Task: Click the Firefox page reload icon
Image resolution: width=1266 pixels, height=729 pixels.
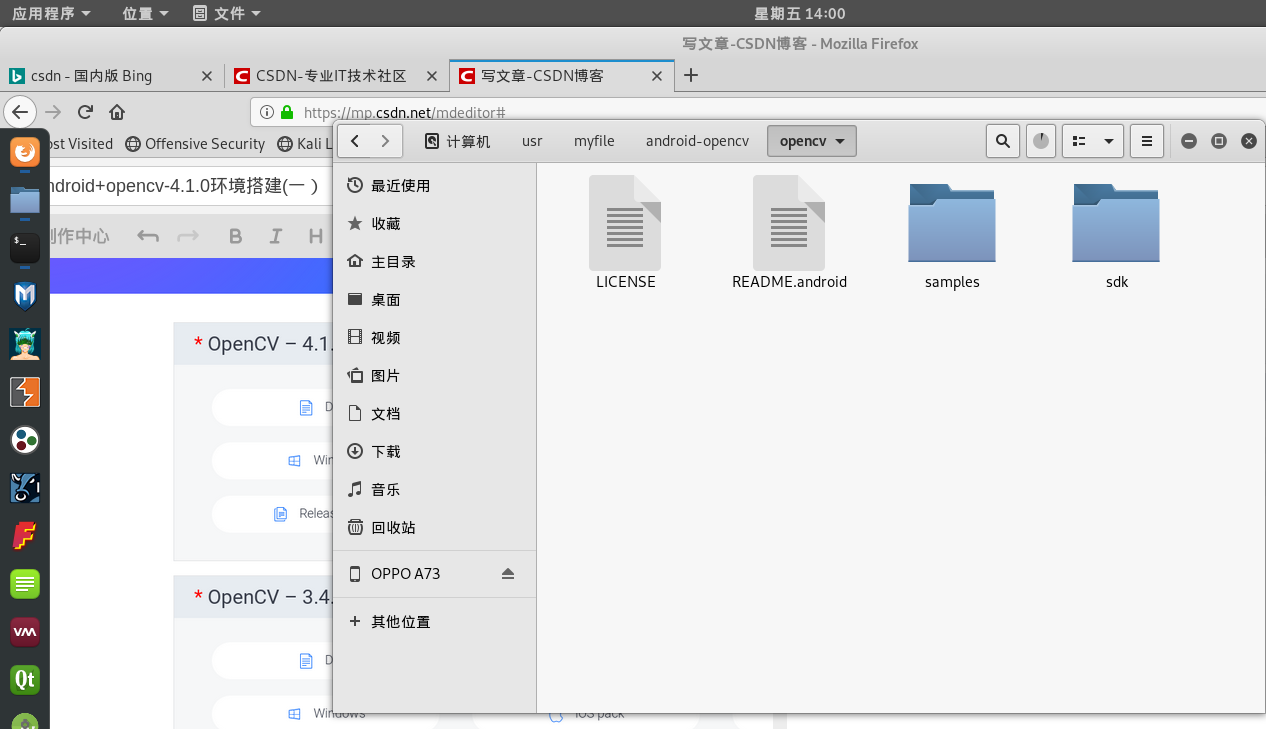Action: click(x=85, y=112)
